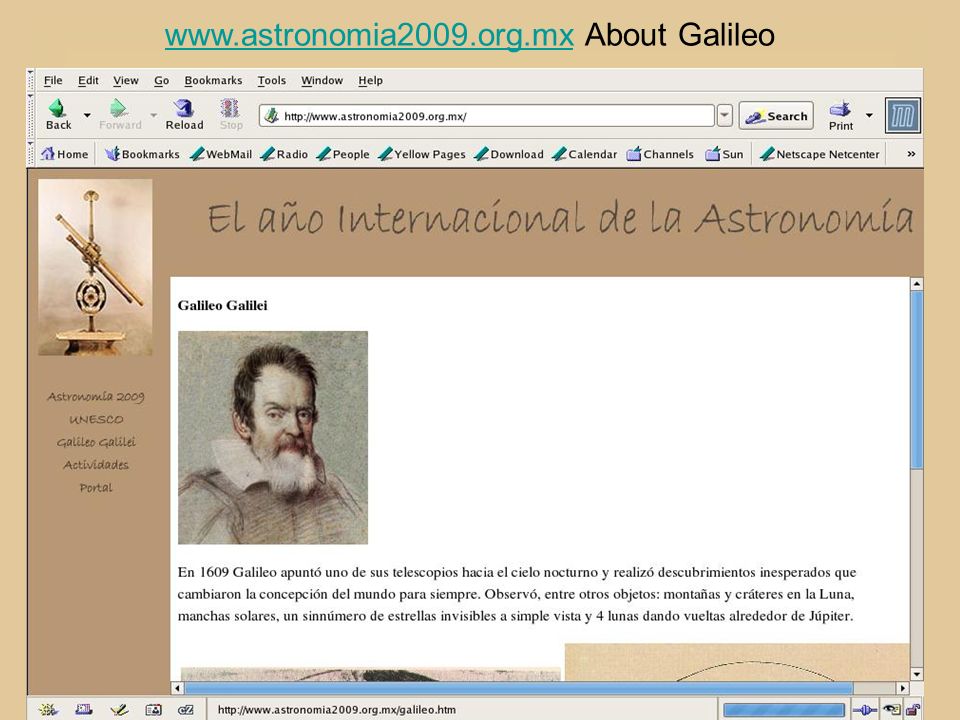Click the page proxy icon in URL bar
The height and width of the screenshot is (720, 960).
point(272,116)
